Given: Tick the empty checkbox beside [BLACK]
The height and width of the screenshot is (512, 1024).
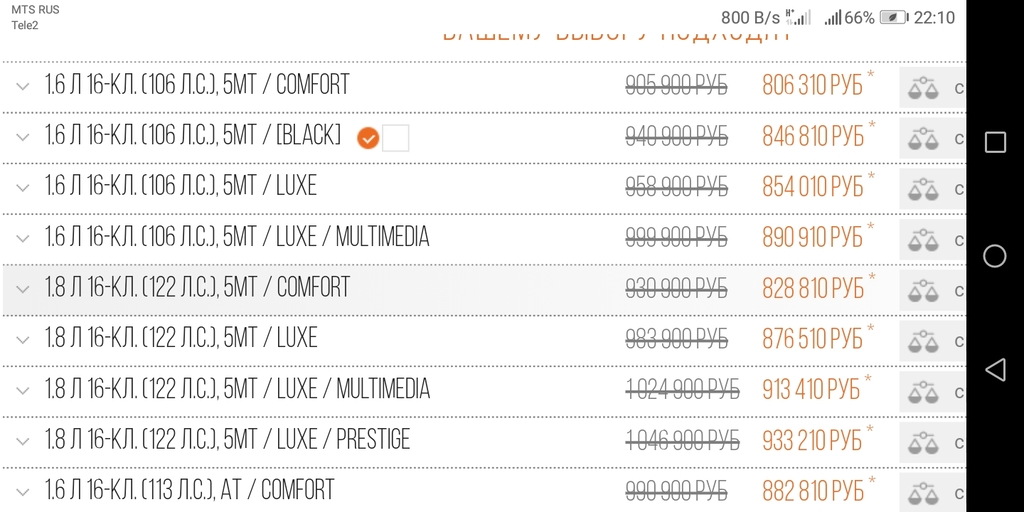Looking at the screenshot, I should coord(396,138).
